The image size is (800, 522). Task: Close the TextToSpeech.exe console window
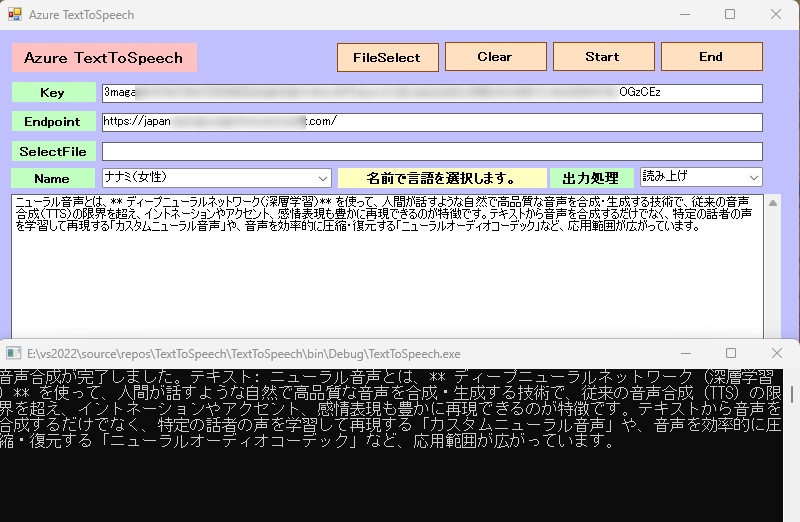tap(777, 354)
